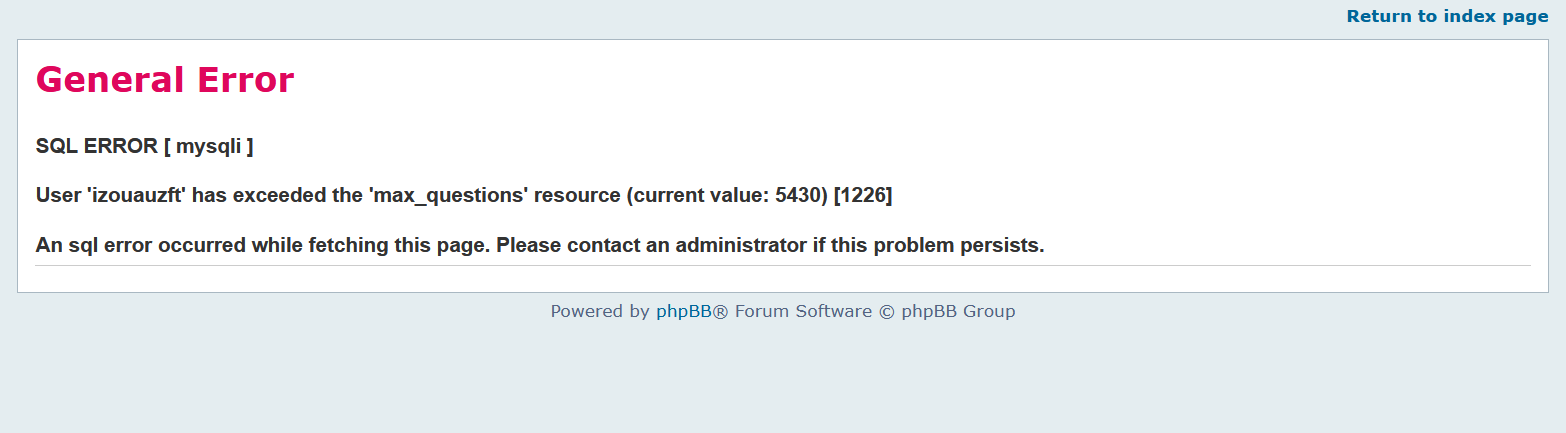Click the copyright symbol in the footer
The height and width of the screenshot is (433, 1566).
coord(887,311)
